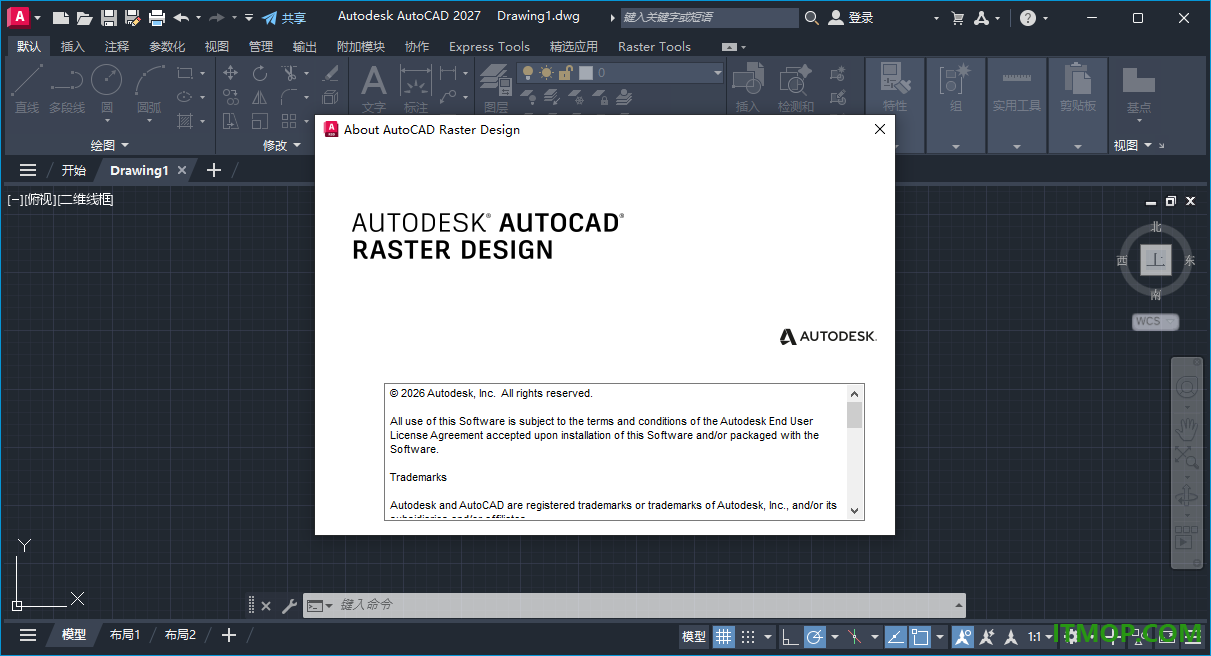Click the Properties panel icon (特性)

(895, 78)
